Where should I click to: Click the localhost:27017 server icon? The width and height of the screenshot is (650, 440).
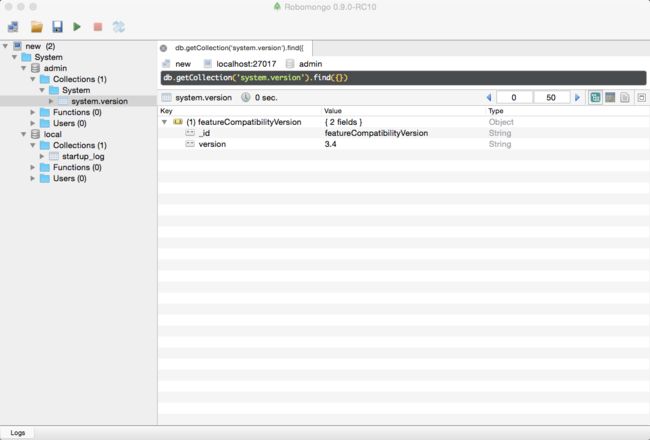click(208, 64)
